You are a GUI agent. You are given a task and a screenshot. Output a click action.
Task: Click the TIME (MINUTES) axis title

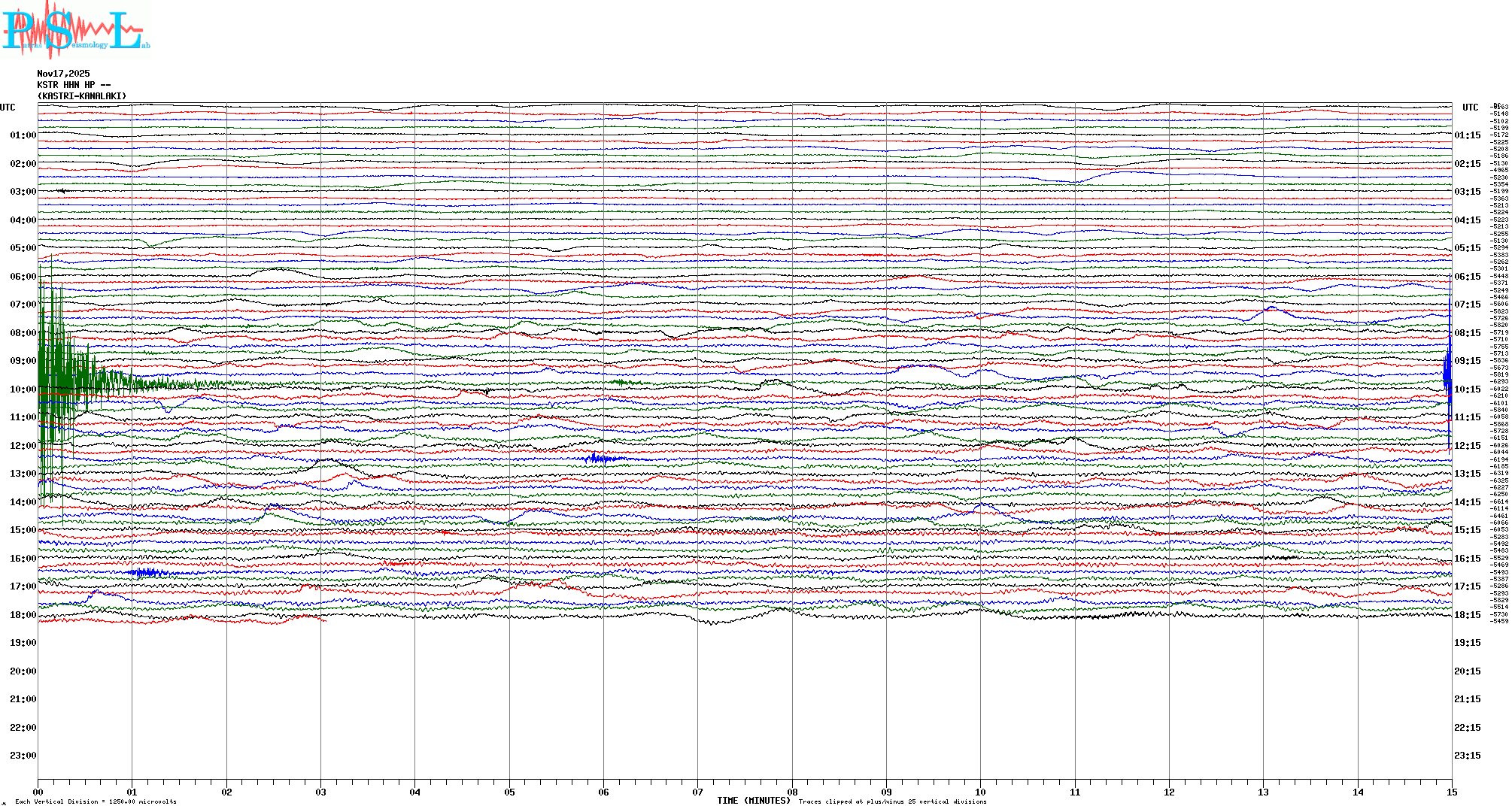click(754, 801)
